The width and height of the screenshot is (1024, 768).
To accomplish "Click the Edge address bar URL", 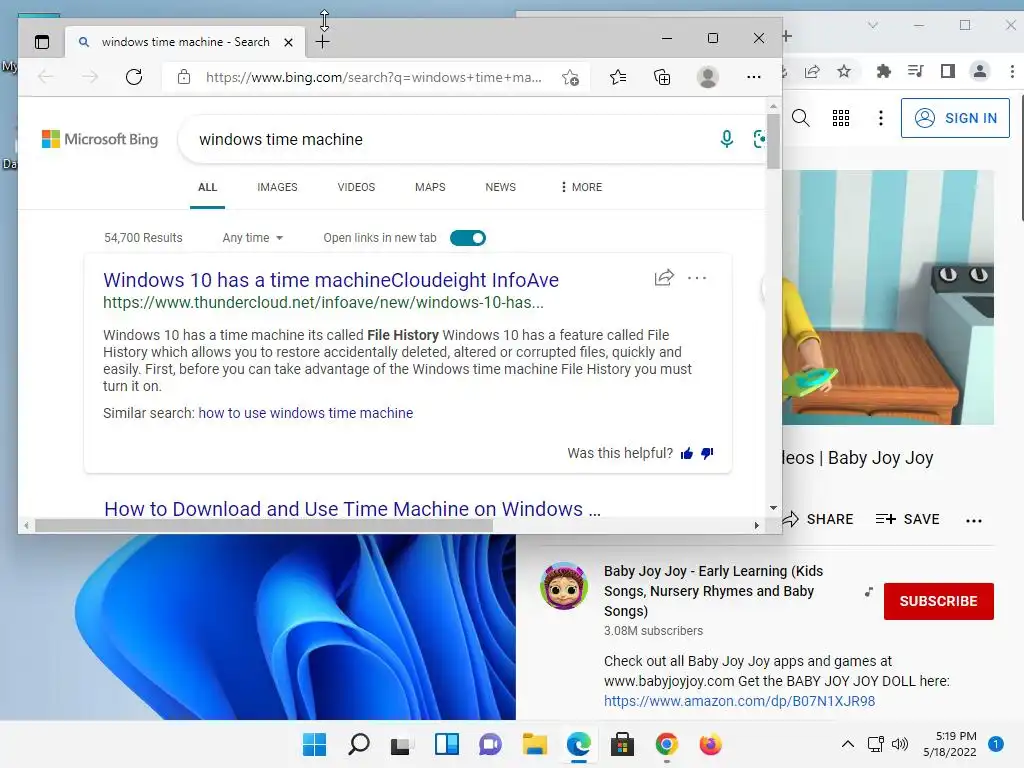I will 374,78.
